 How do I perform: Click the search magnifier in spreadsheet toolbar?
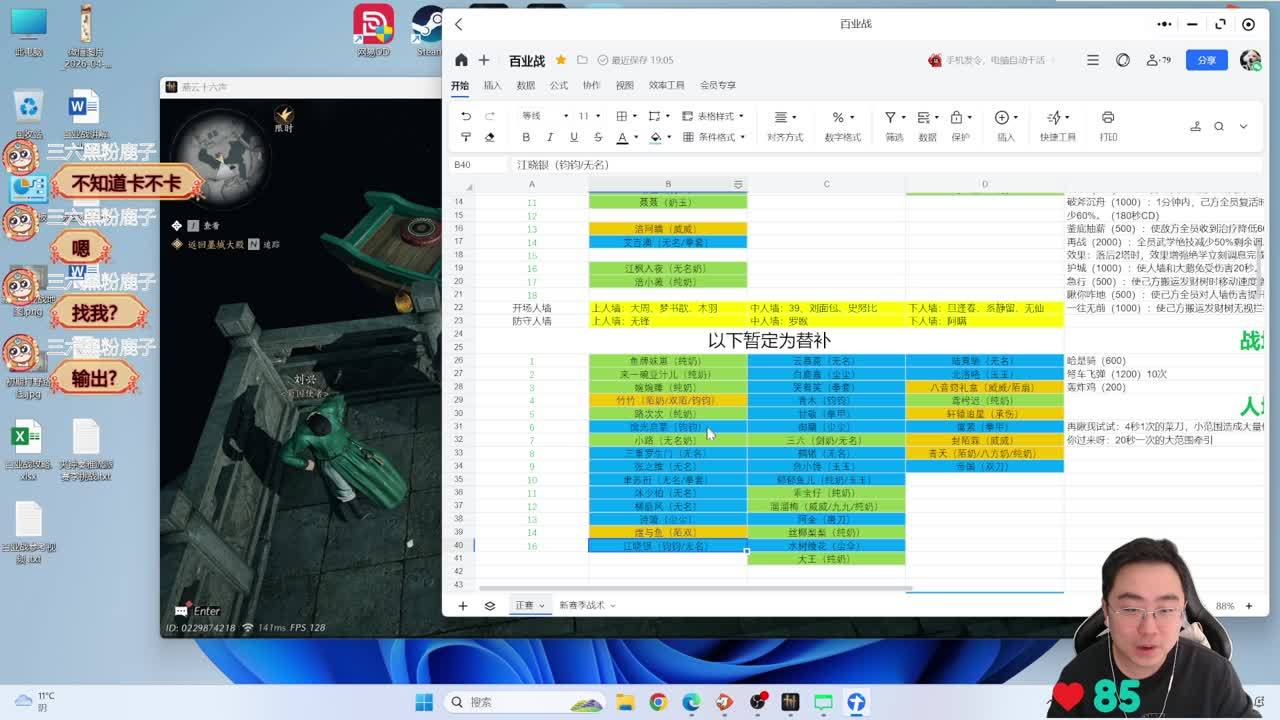point(1219,126)
